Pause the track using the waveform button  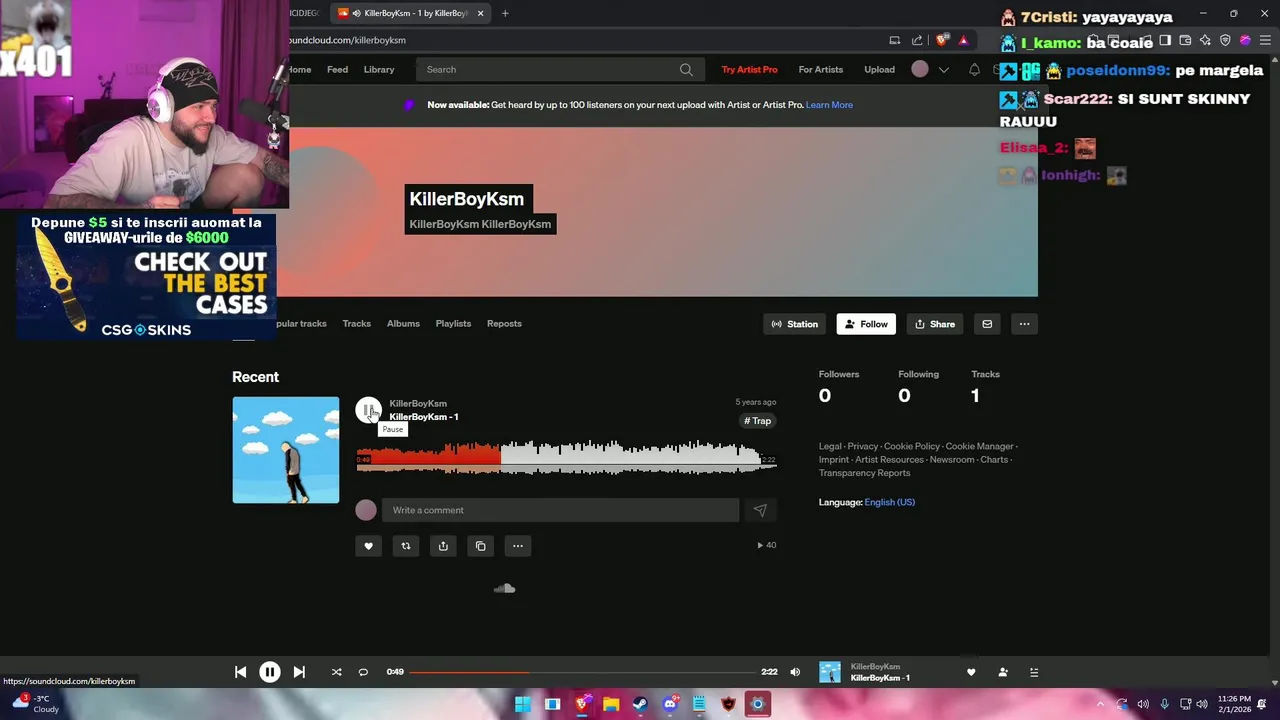(368, 410)
